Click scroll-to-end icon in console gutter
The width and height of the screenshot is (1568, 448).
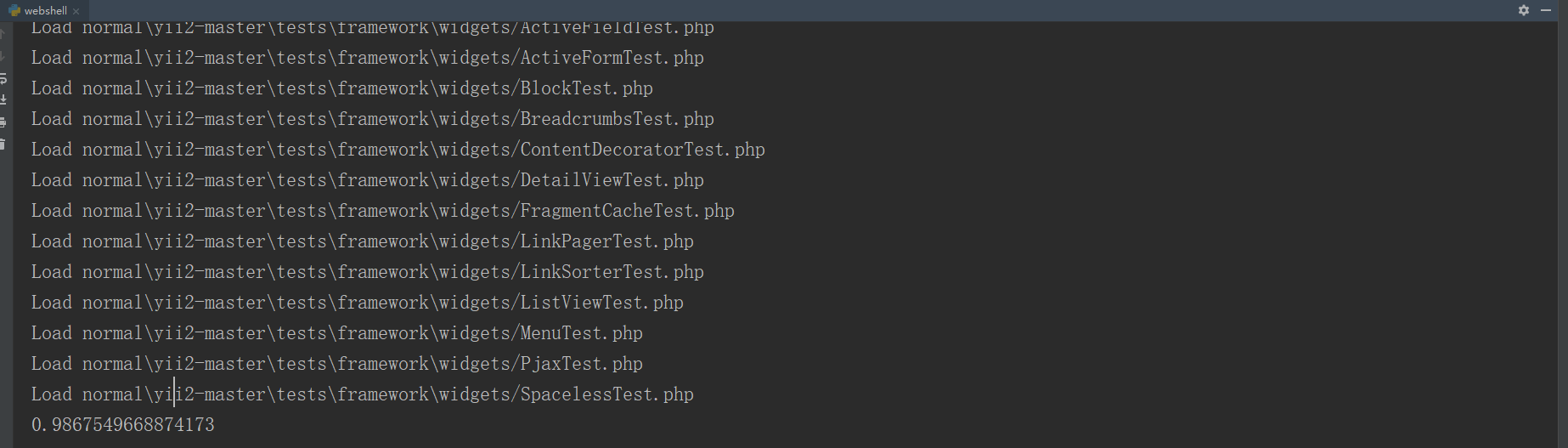[3, 100]
